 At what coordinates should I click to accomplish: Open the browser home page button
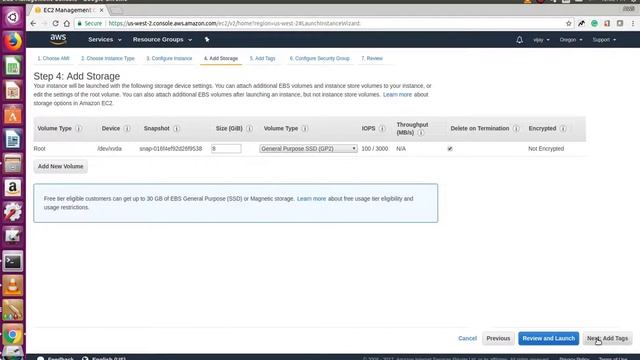[x=67, y=24]
